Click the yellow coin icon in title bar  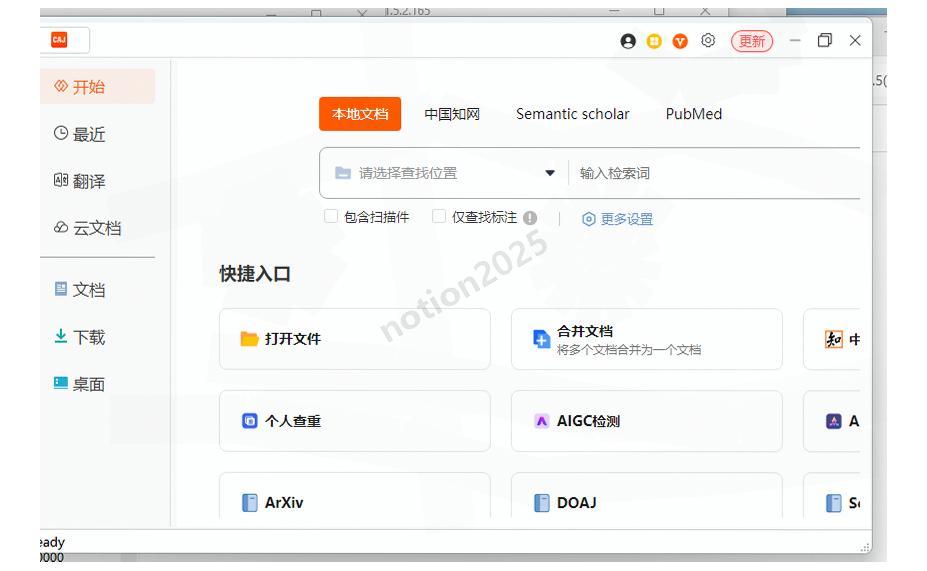coord(654,41)
